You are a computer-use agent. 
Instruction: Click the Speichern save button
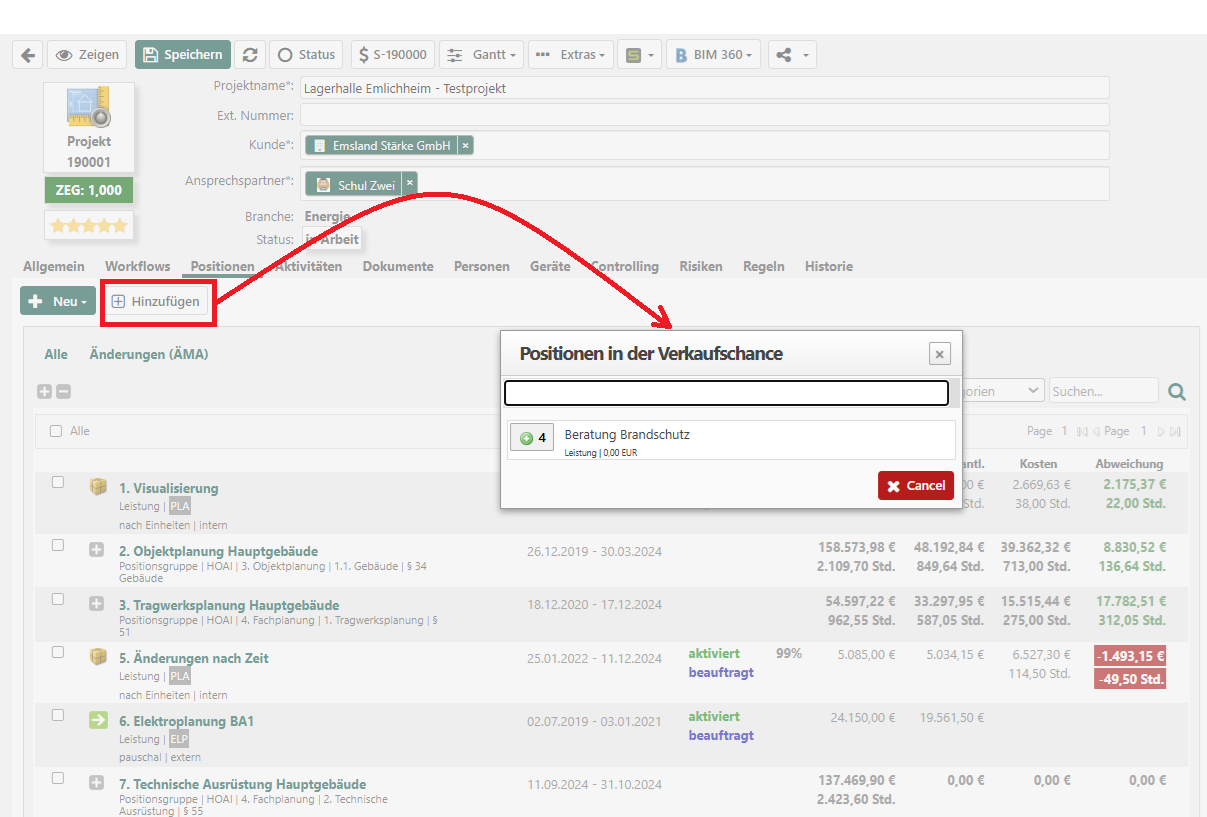[183, 55]
